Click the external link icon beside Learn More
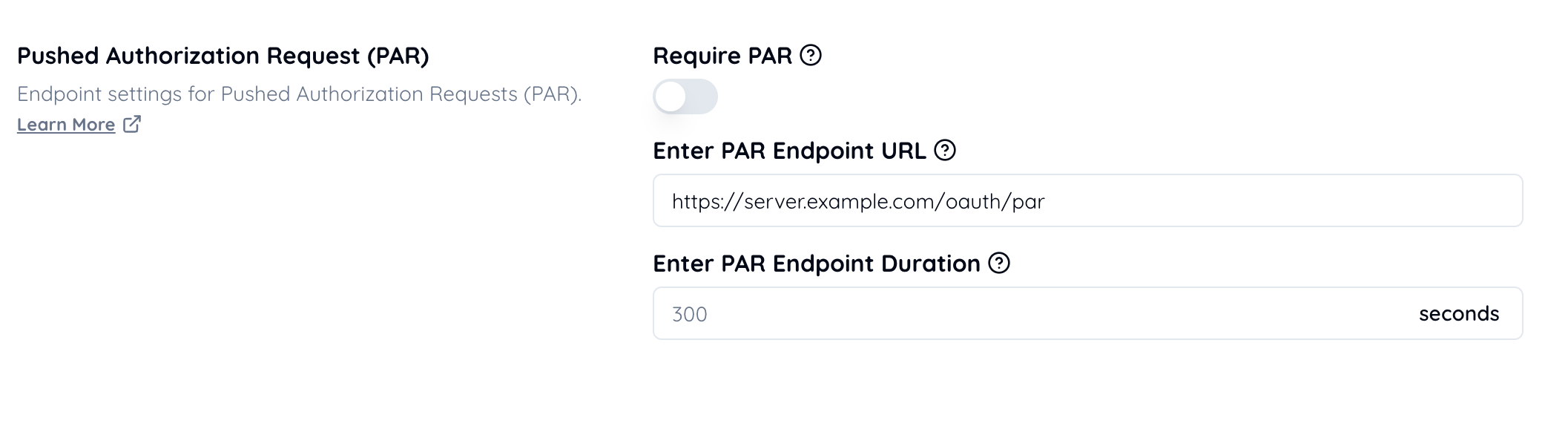 coord(132,124)
